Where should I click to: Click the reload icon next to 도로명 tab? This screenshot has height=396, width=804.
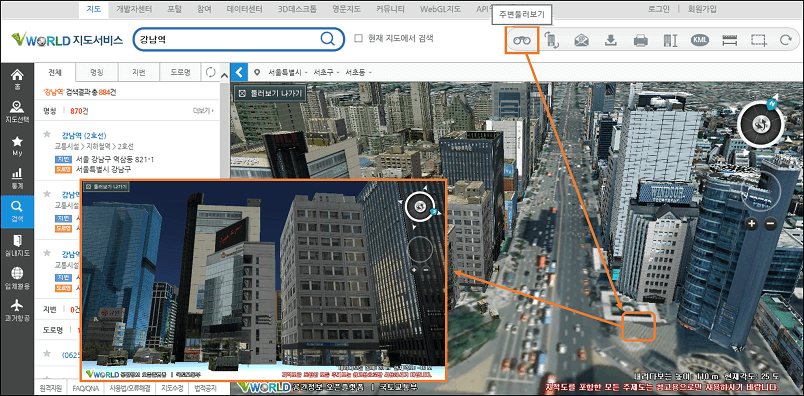coord(210,72)
